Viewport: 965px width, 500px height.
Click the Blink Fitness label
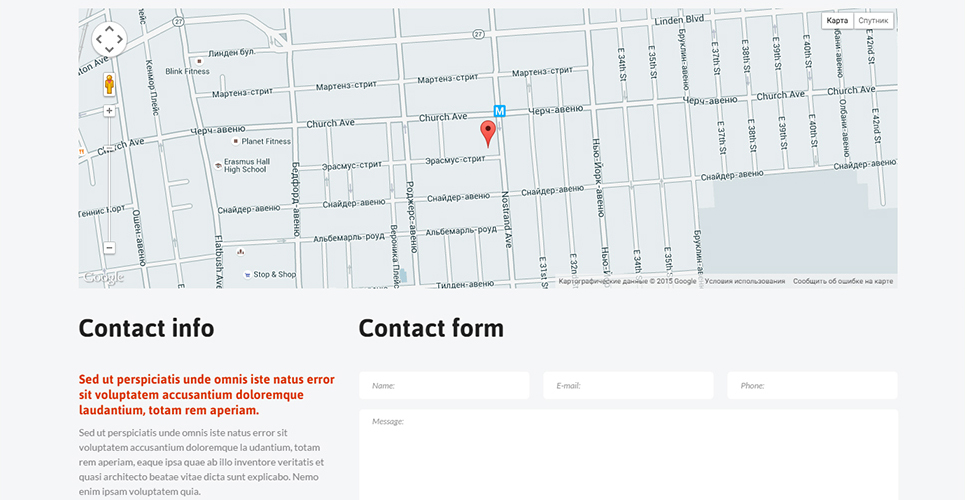click(x=188, y=71)
